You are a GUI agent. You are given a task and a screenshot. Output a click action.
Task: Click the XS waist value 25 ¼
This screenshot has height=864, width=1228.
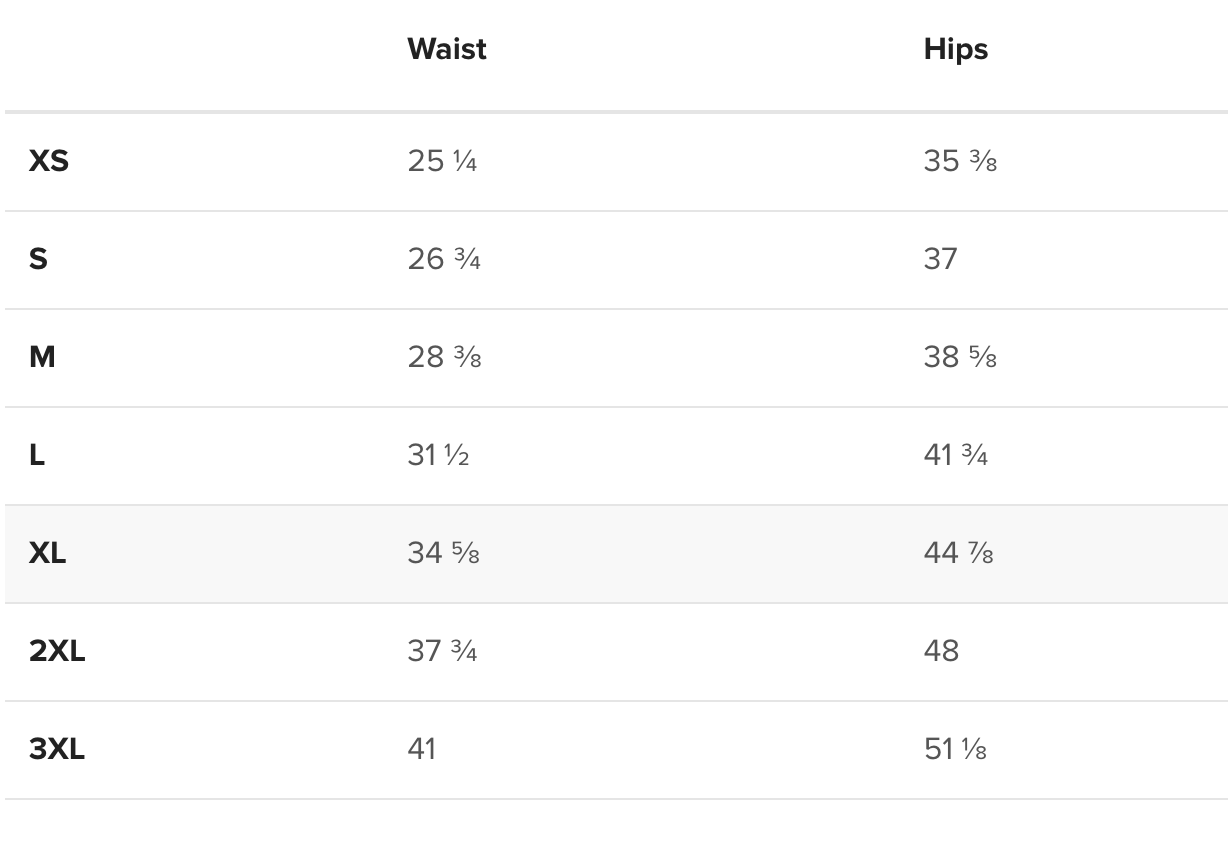tap(442, 161)
